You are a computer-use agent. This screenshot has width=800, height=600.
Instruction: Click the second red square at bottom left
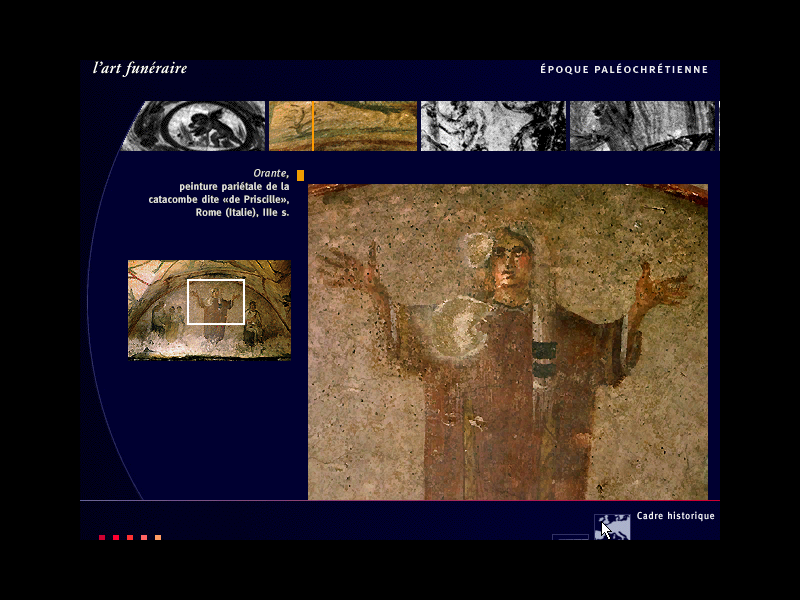[116, 537]
